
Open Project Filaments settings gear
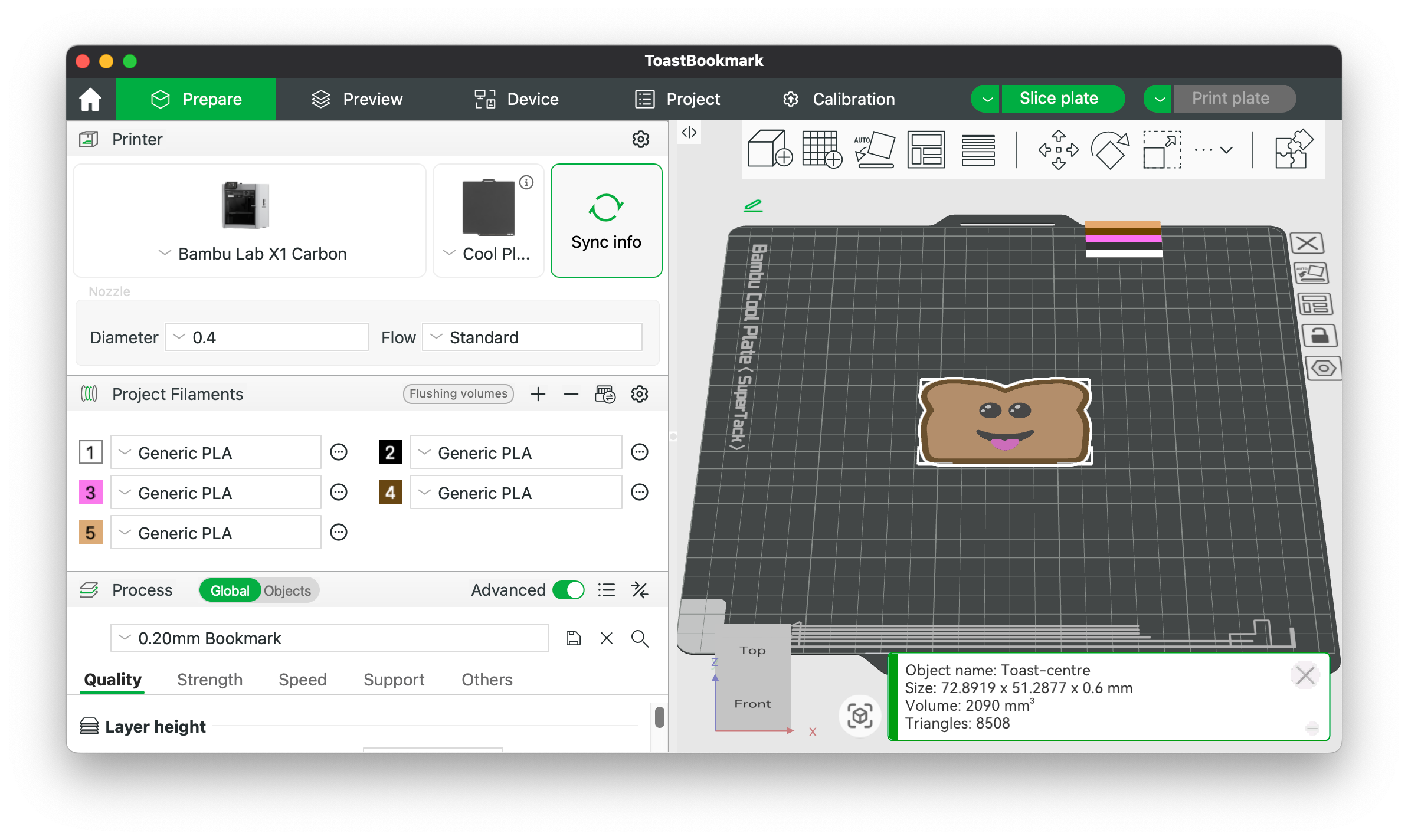(640, 394)
